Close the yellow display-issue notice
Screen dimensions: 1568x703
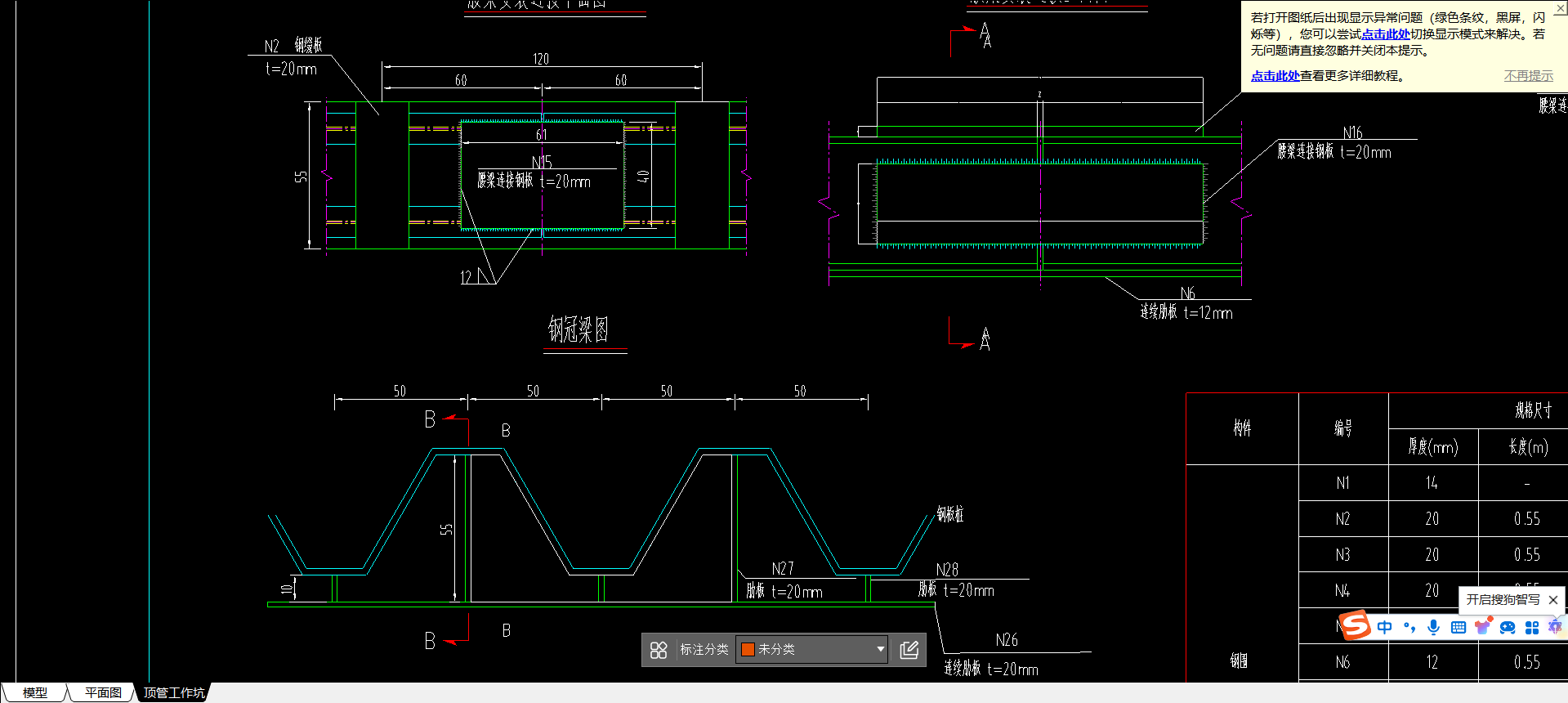click(1560, 7)
